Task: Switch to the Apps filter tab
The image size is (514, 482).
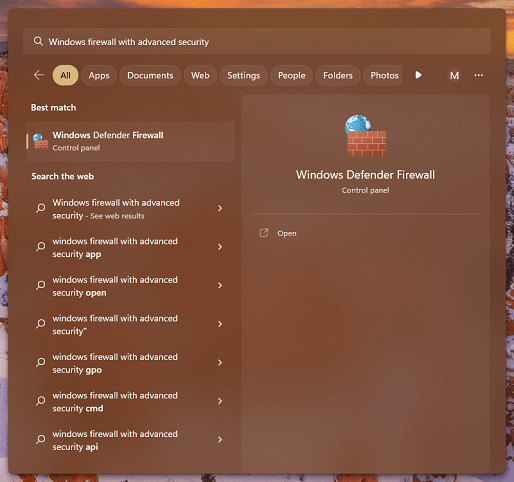Action: [99, 75]
